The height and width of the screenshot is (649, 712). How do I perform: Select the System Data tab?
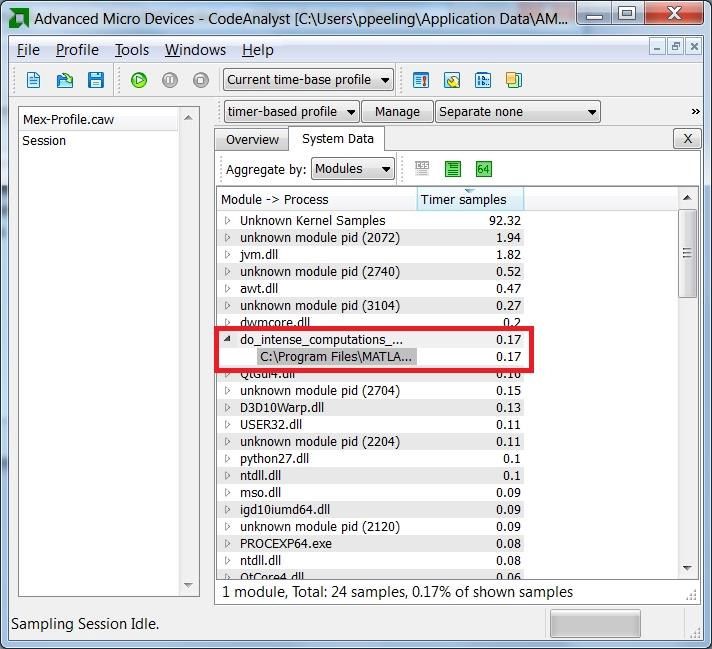pyautogui.click(x=338, y=139)
